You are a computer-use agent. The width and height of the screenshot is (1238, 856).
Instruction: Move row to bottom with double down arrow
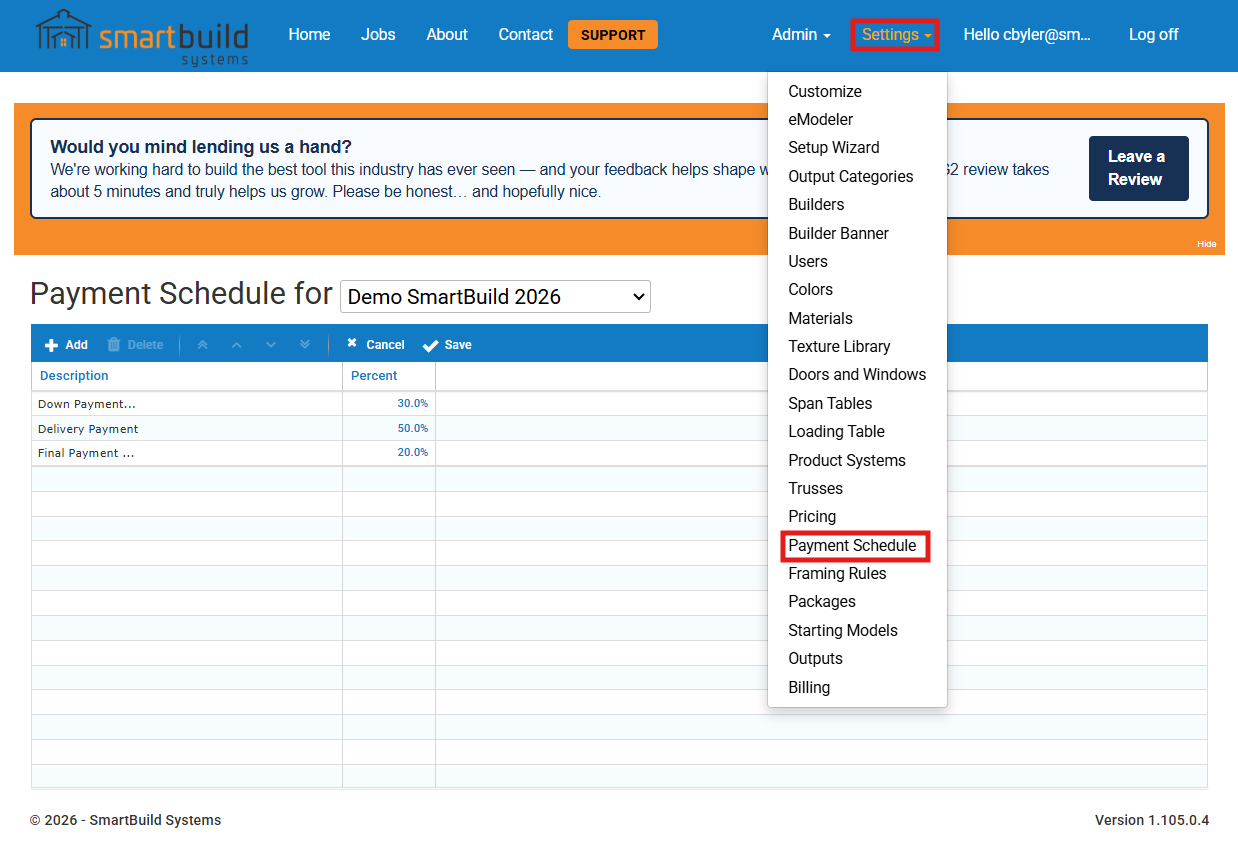[305, 345]
